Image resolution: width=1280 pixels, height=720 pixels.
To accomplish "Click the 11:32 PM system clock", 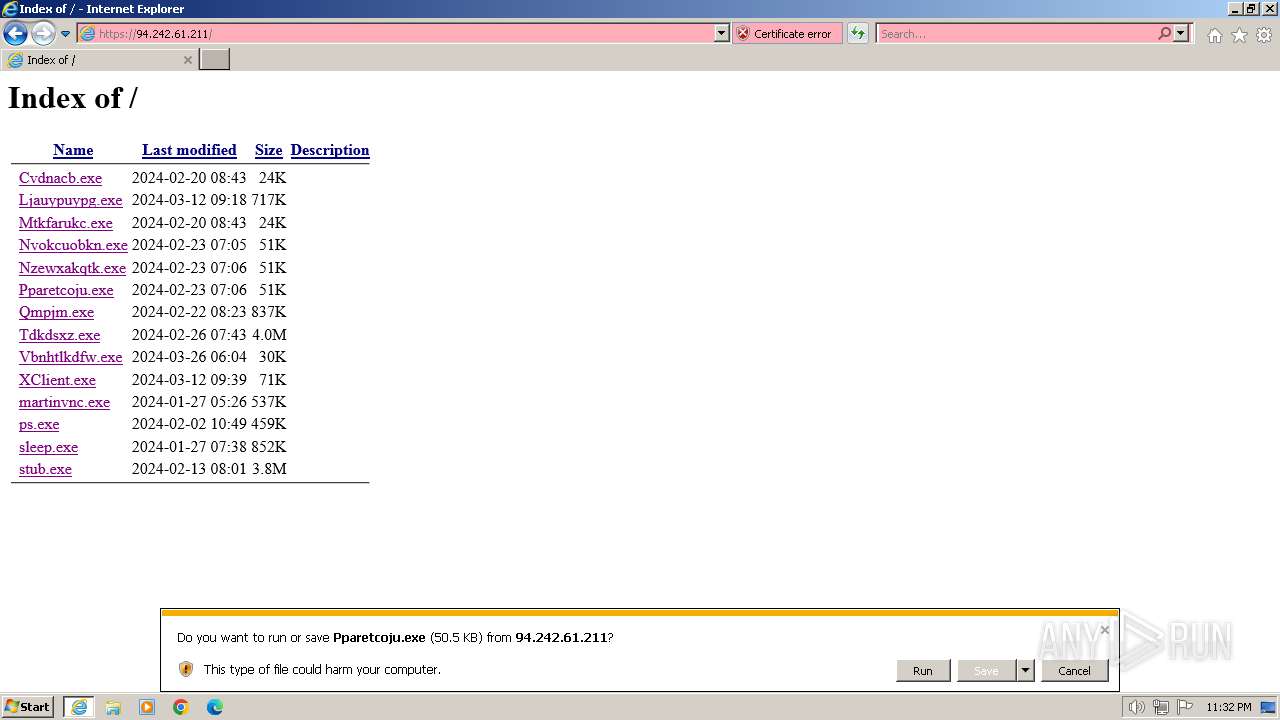I will point(1229,707).
